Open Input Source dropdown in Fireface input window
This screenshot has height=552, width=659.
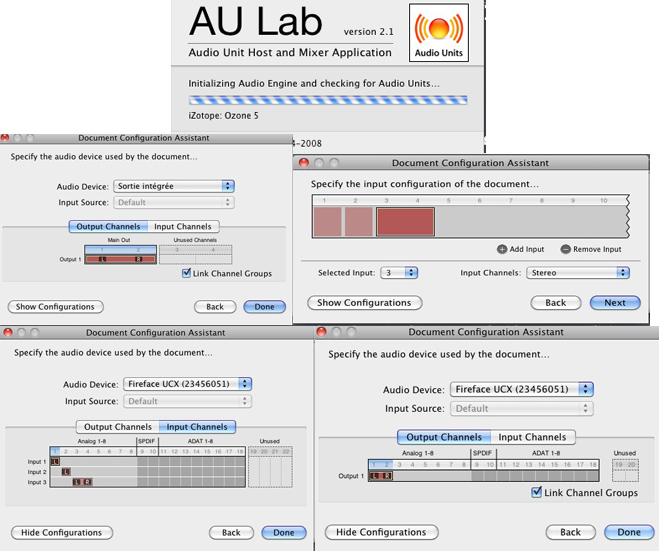[x=187, y=401]
